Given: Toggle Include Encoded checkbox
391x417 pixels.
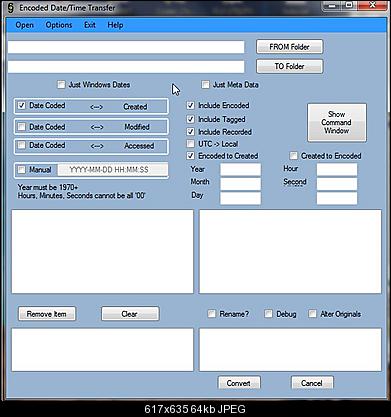Looking at the screenshot, I should pyautogui.click(x=190, y=105).
